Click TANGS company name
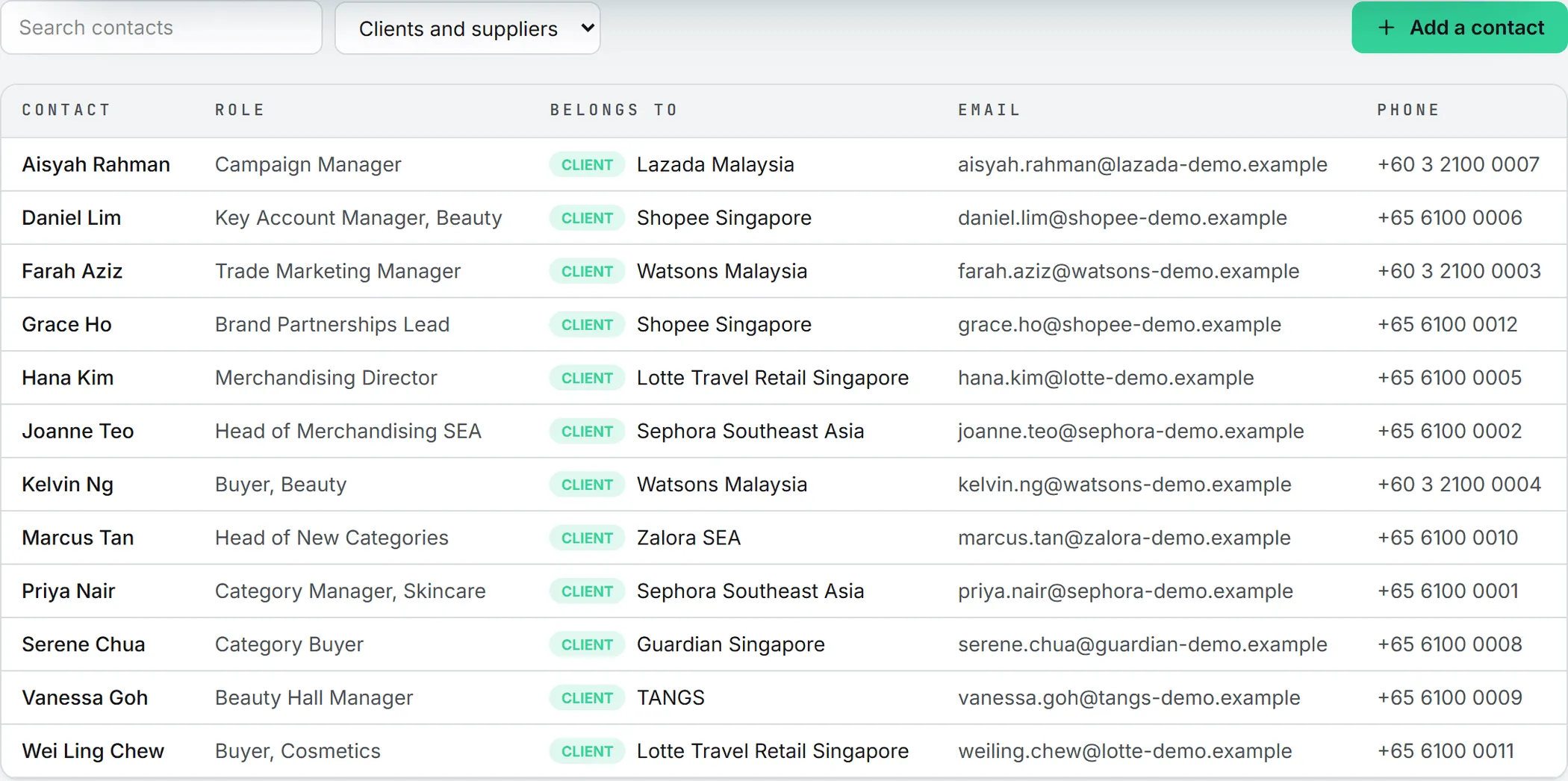Image resolution: width=1568 pixels, height=781 pixels. pyautogui.click(x=671, y=697)
